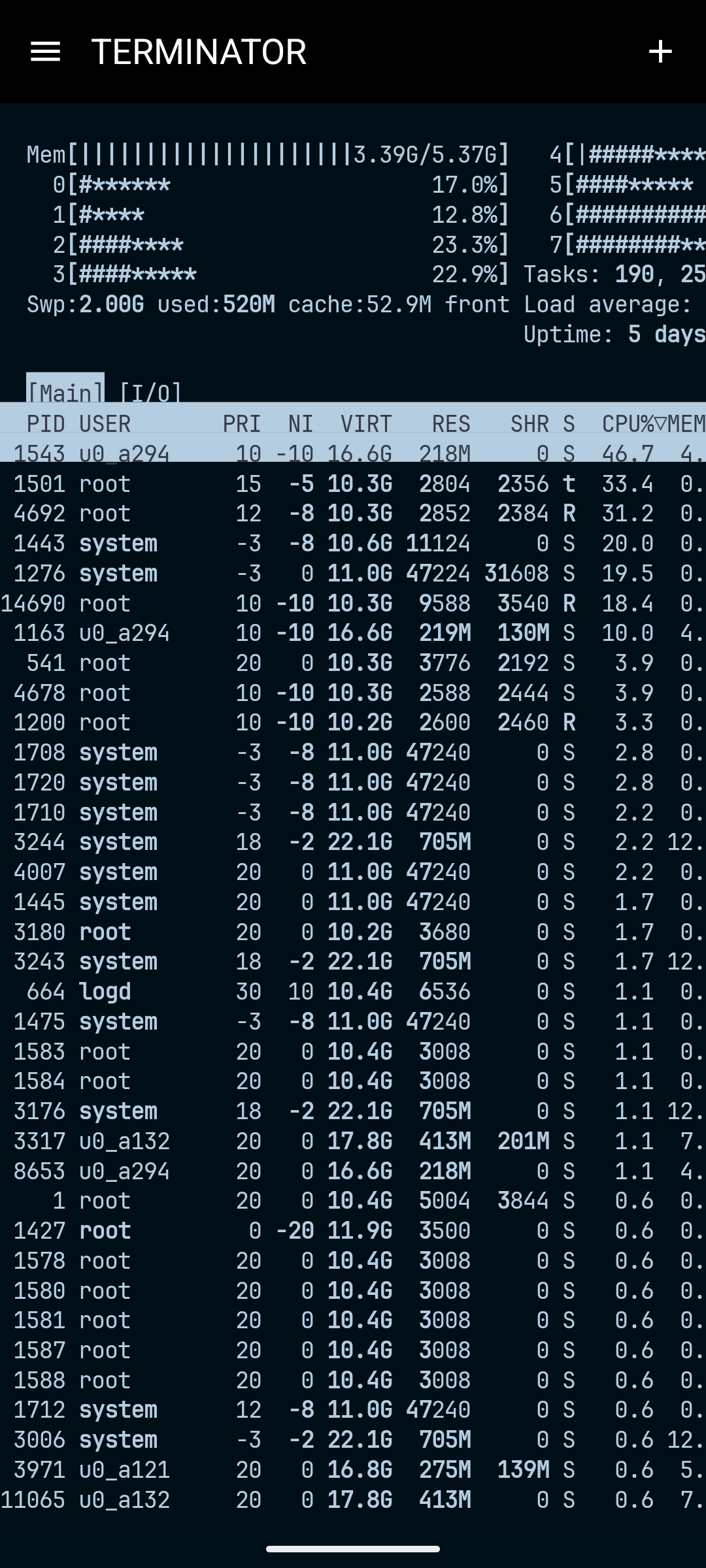Select process row PID 4692
This screenshot has height=1568, width=706.
[x=353, y=514]
